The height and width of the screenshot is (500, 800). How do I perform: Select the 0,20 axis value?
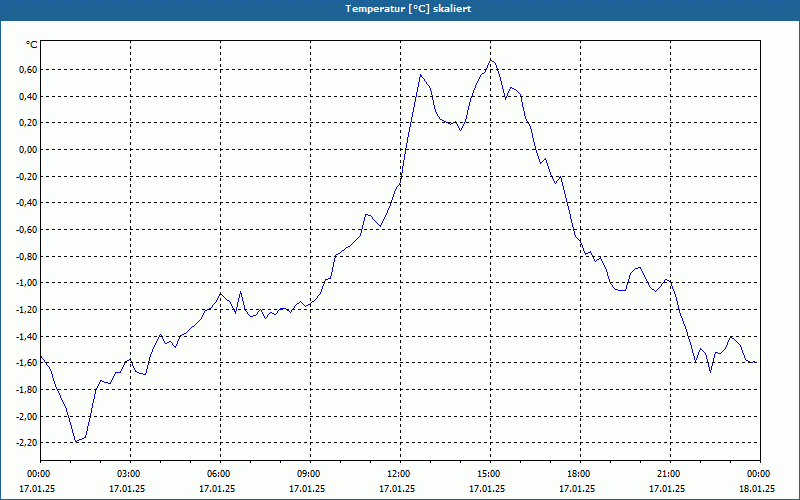click(x=28, y=123)
